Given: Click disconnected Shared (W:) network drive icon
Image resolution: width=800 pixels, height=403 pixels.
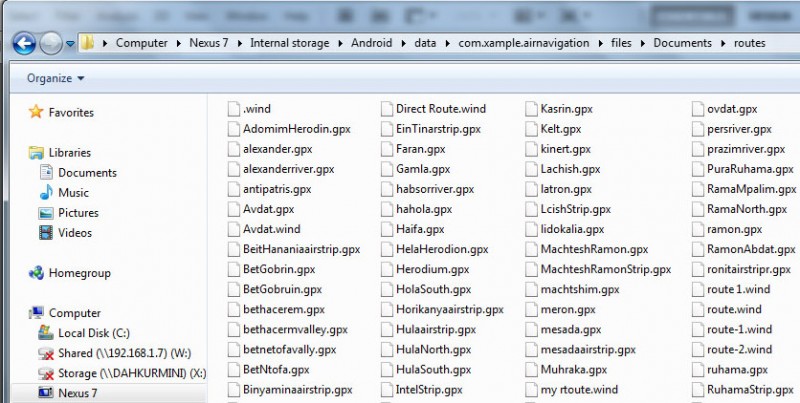Looking at the screenshot, I should click(x=46, y=353).
